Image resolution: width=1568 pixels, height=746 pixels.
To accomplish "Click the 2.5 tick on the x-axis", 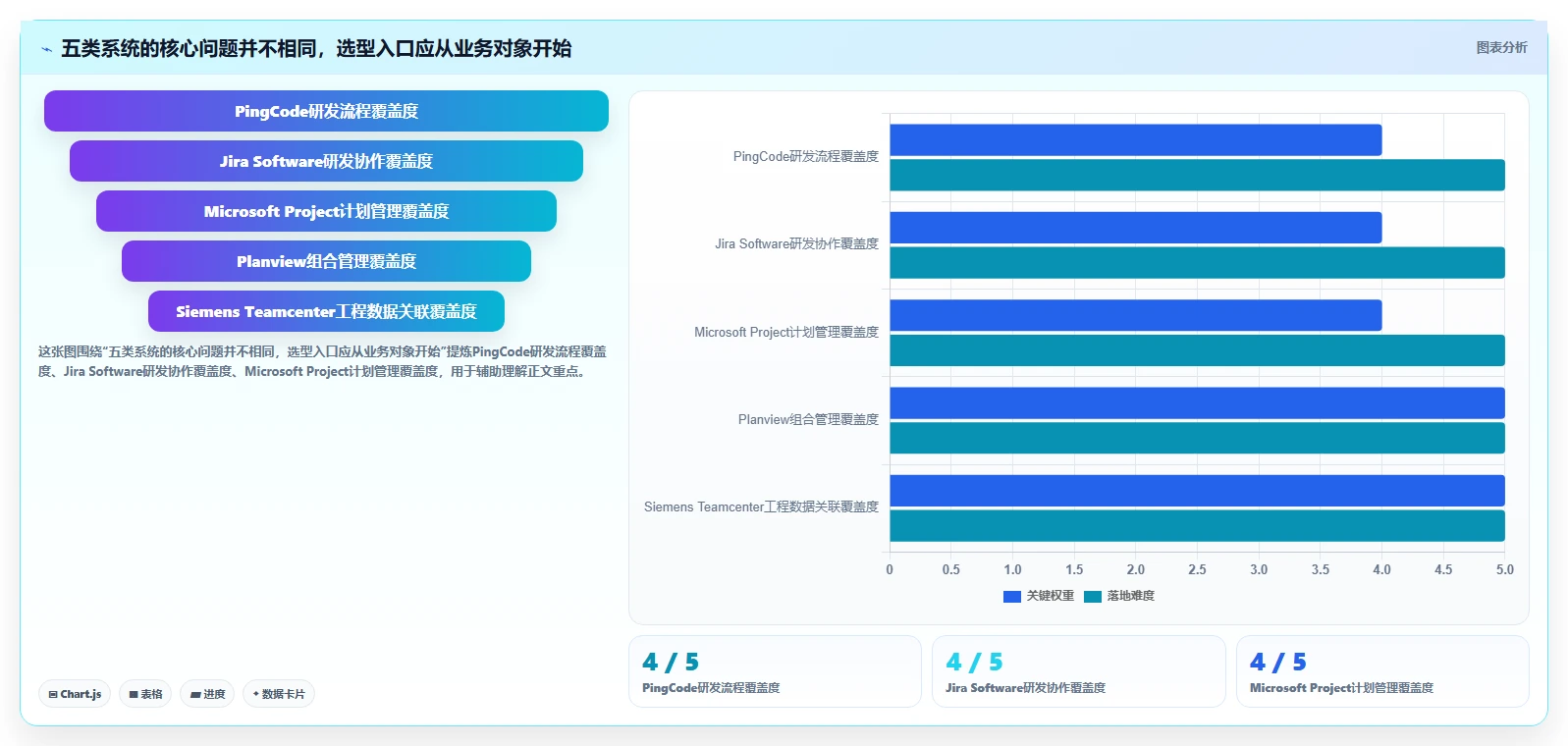I will [x=1197, y=569].
